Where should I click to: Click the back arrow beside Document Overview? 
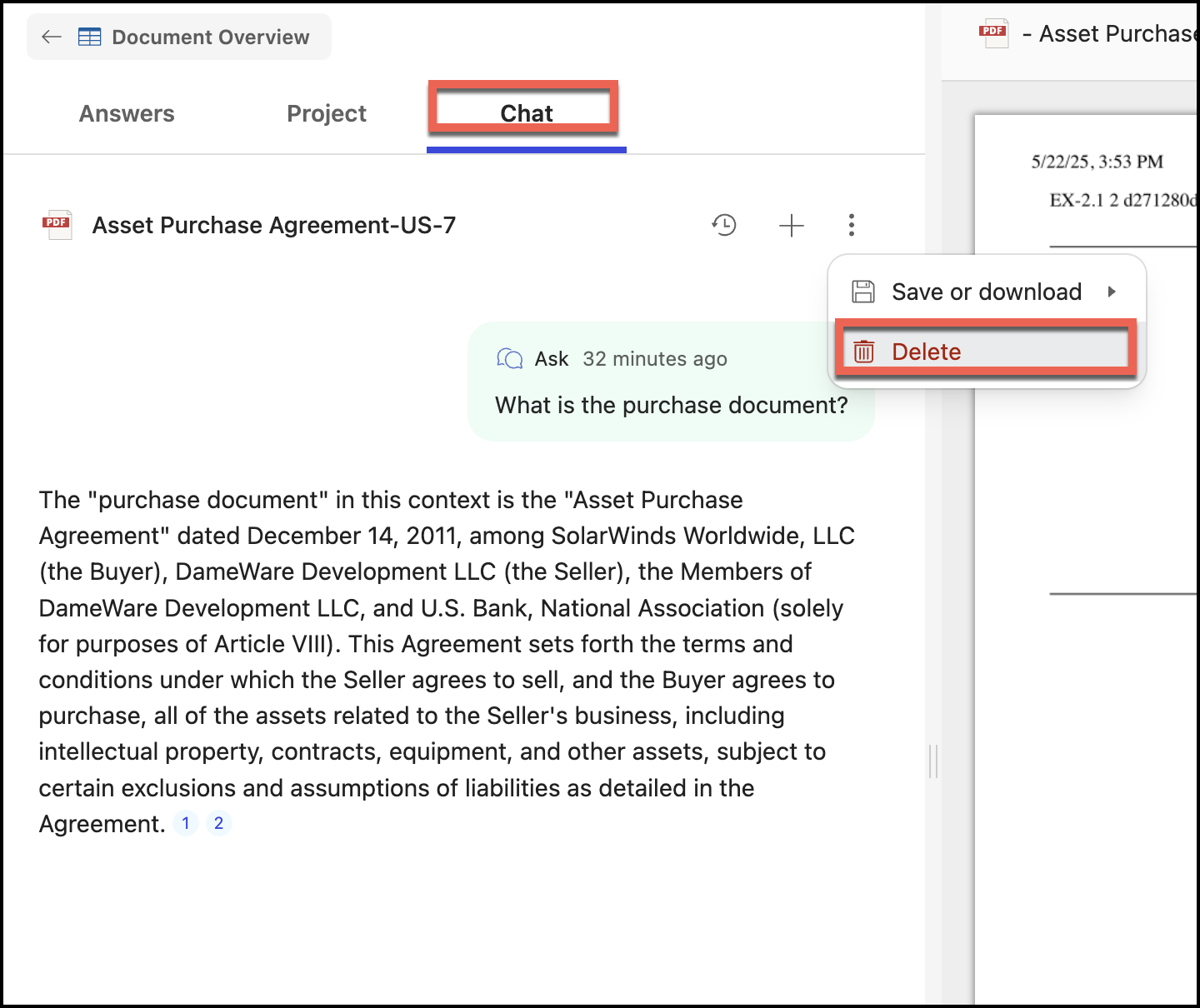(x=52, y=37)
